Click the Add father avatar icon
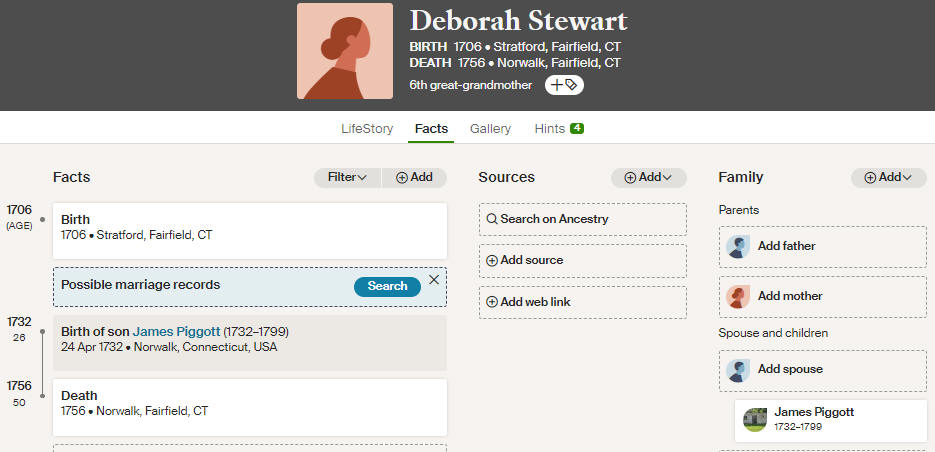Image resolution: width=935 pixels, height=452 pixels. [x=738, y=246]
